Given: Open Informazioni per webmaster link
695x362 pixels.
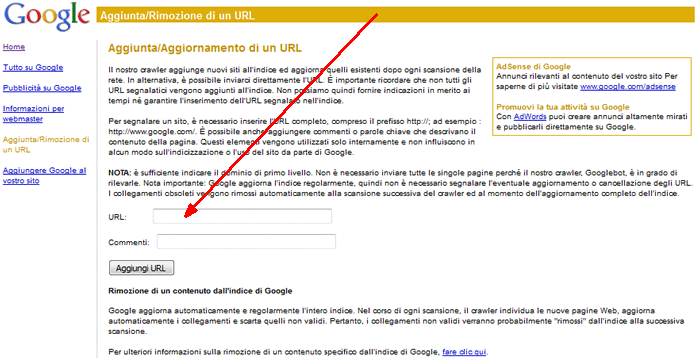Looking at the screenshot, I should 33,113.
